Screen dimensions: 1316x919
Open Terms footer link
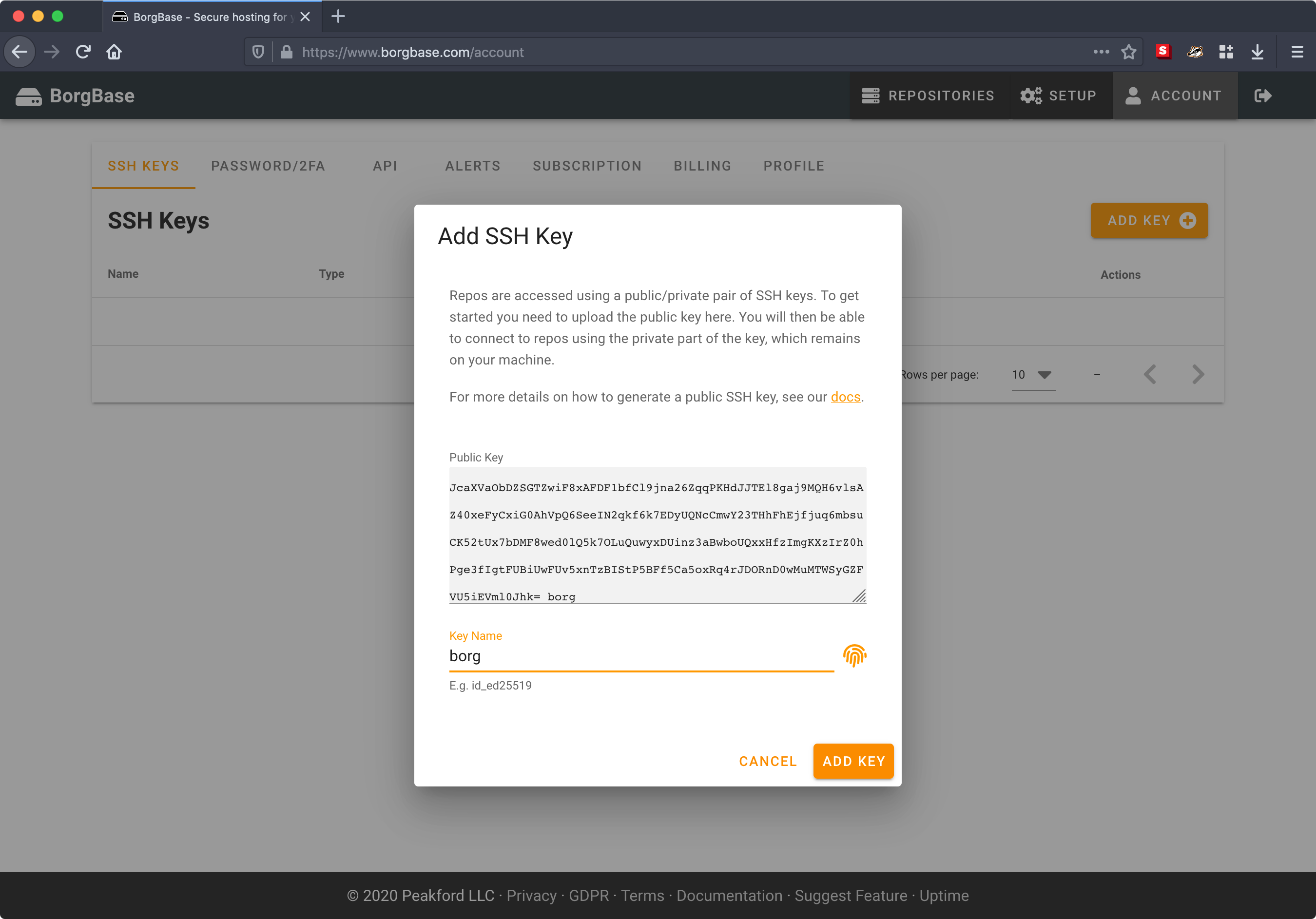pyautogui.click(x=642, y=895)
